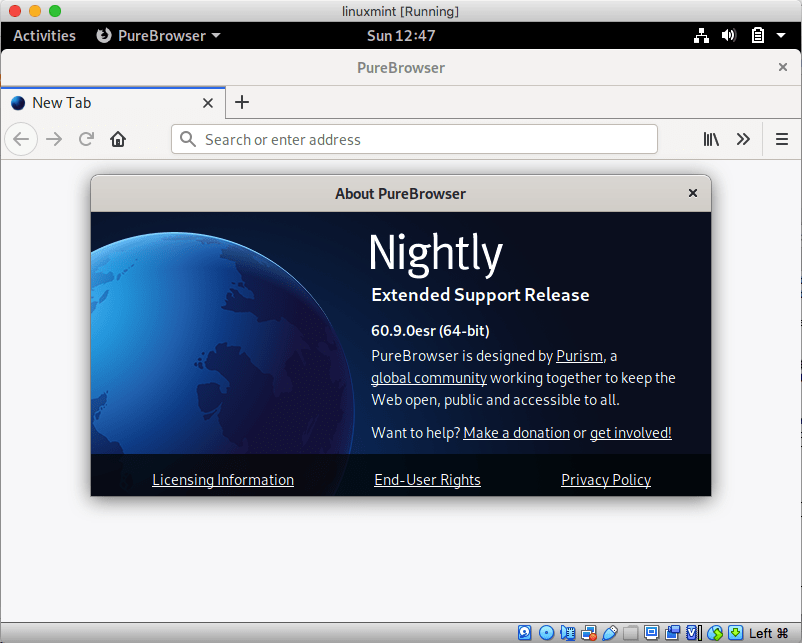Click the Left ⌘ host key label
The height and width of the screenshot is (643, 802).
(769, 633)
